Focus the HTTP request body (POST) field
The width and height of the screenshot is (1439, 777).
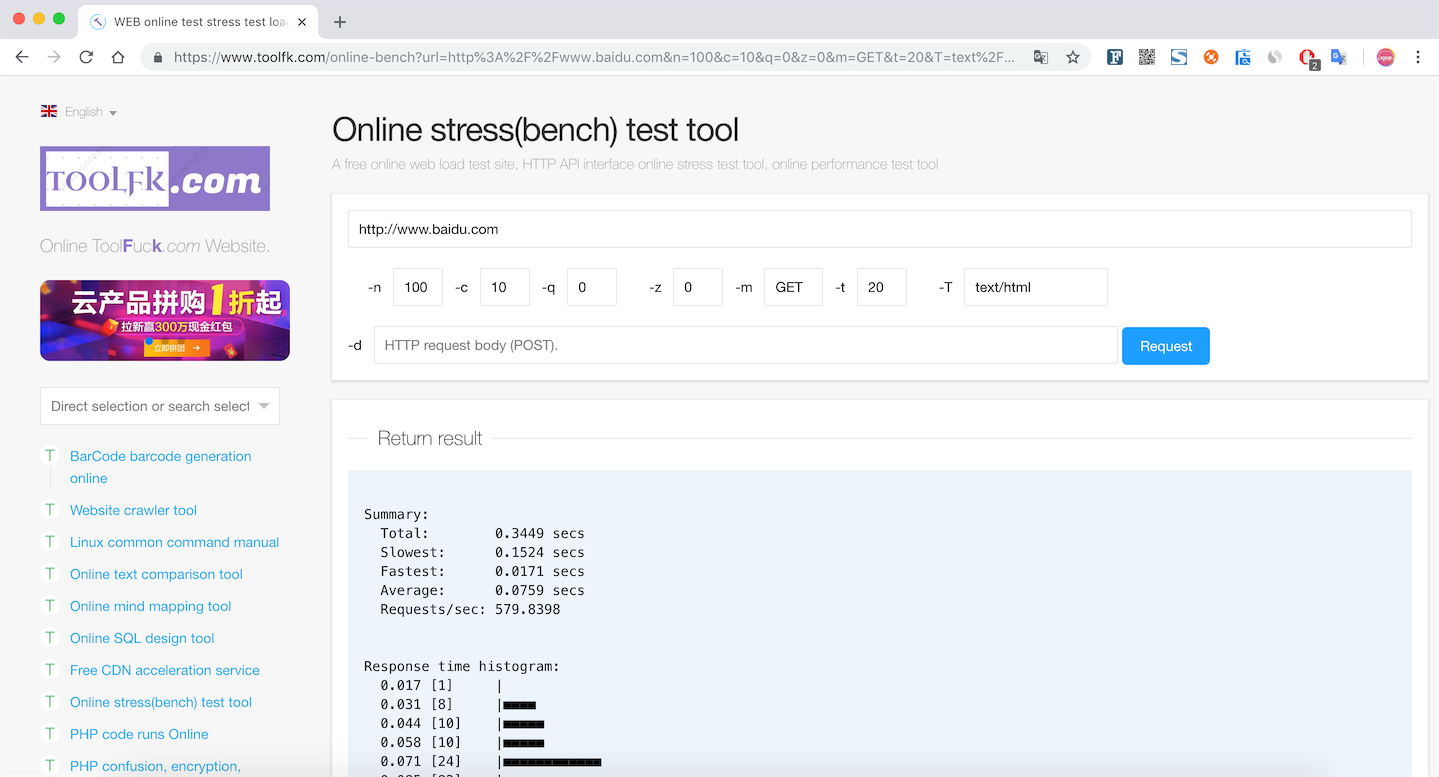[746, 345]
